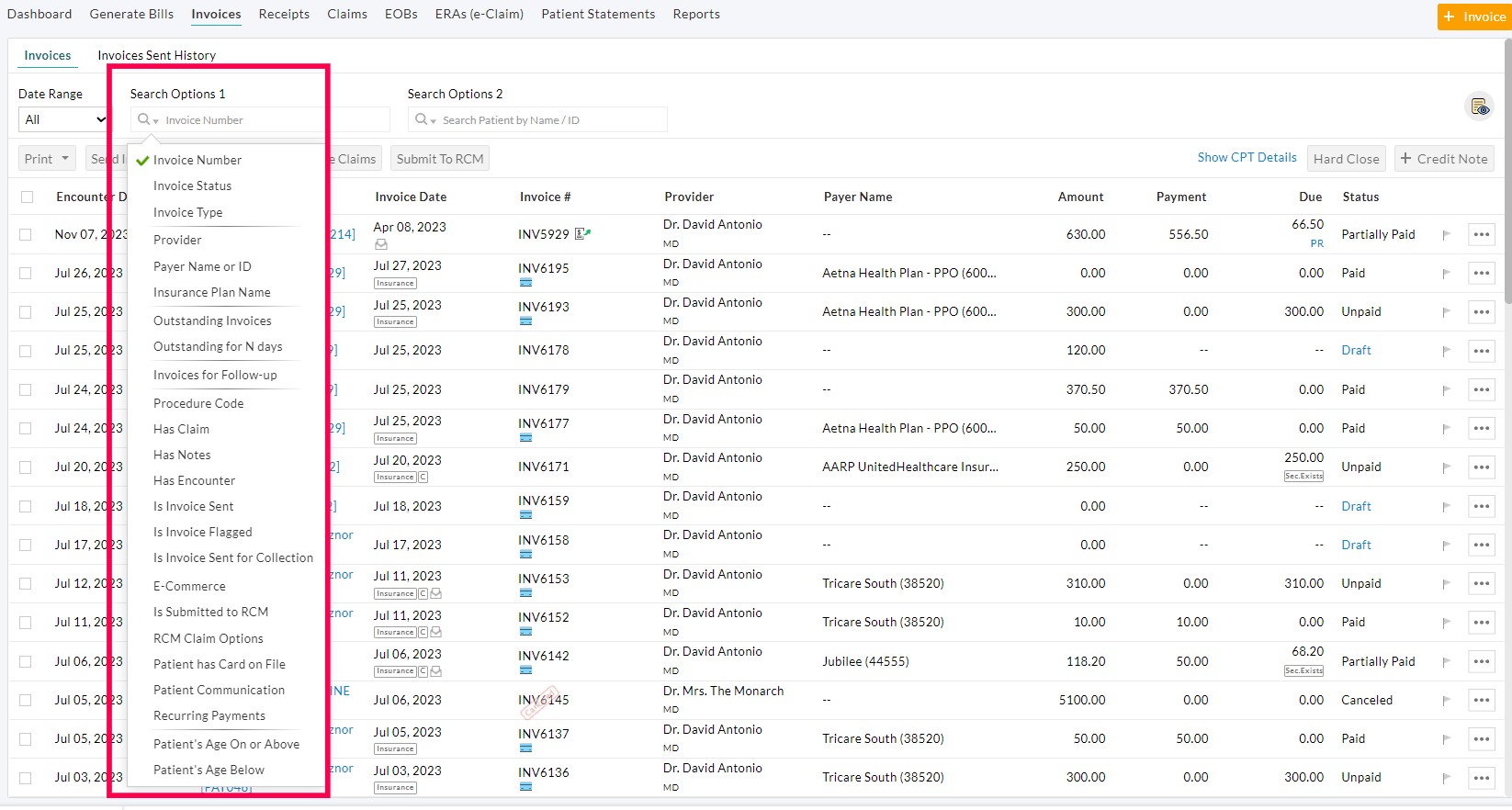Viewport: 1512px width, 810px height.
Task: Flag invoice INV6153
Action: [x=1446, y=584]
